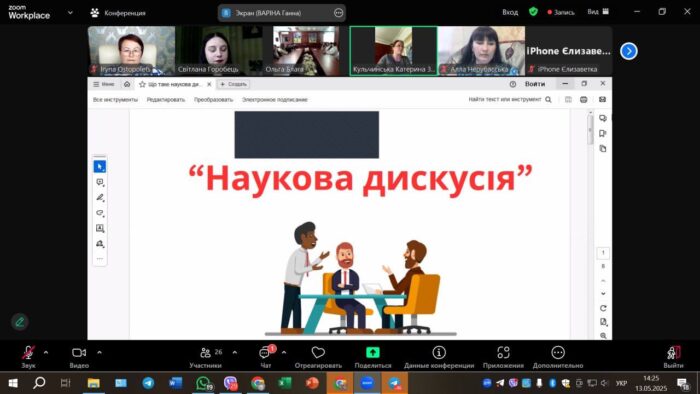Open the Чат chat panel
Image resolution: width=700 pixels, height=394 pixels.
(x=266, y=357)
